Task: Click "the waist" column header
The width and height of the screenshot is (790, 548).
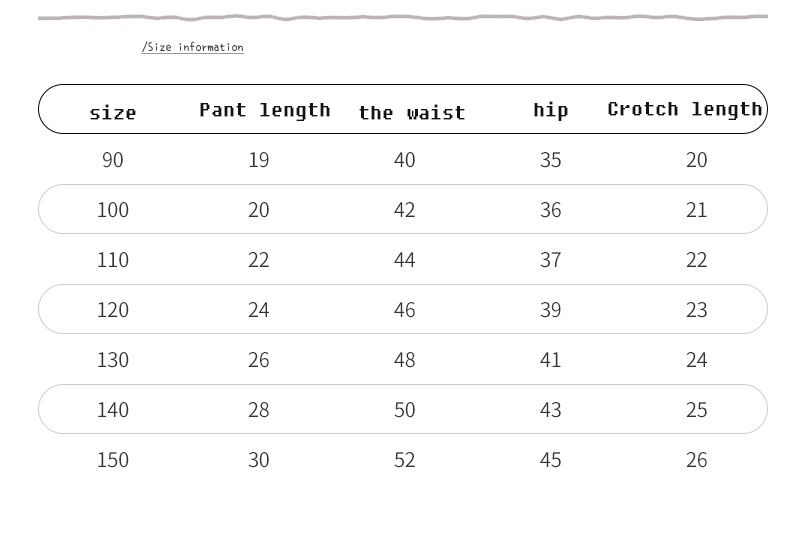Action: [x=412, y=113]
